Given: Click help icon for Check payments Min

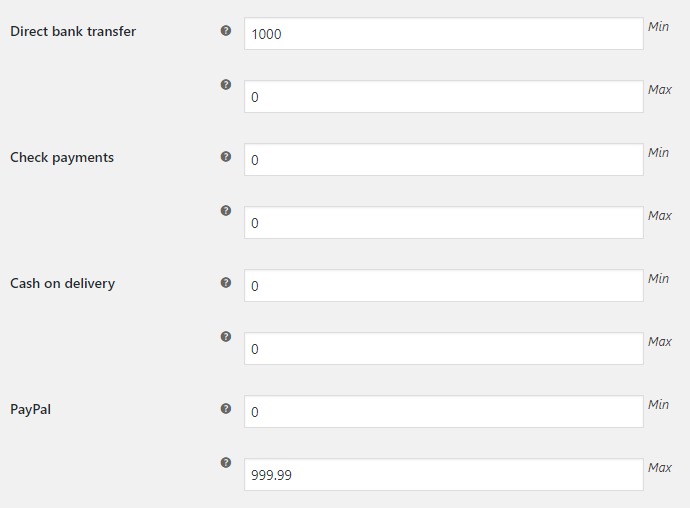Looking at the screenshot, I should click(226, 156).
